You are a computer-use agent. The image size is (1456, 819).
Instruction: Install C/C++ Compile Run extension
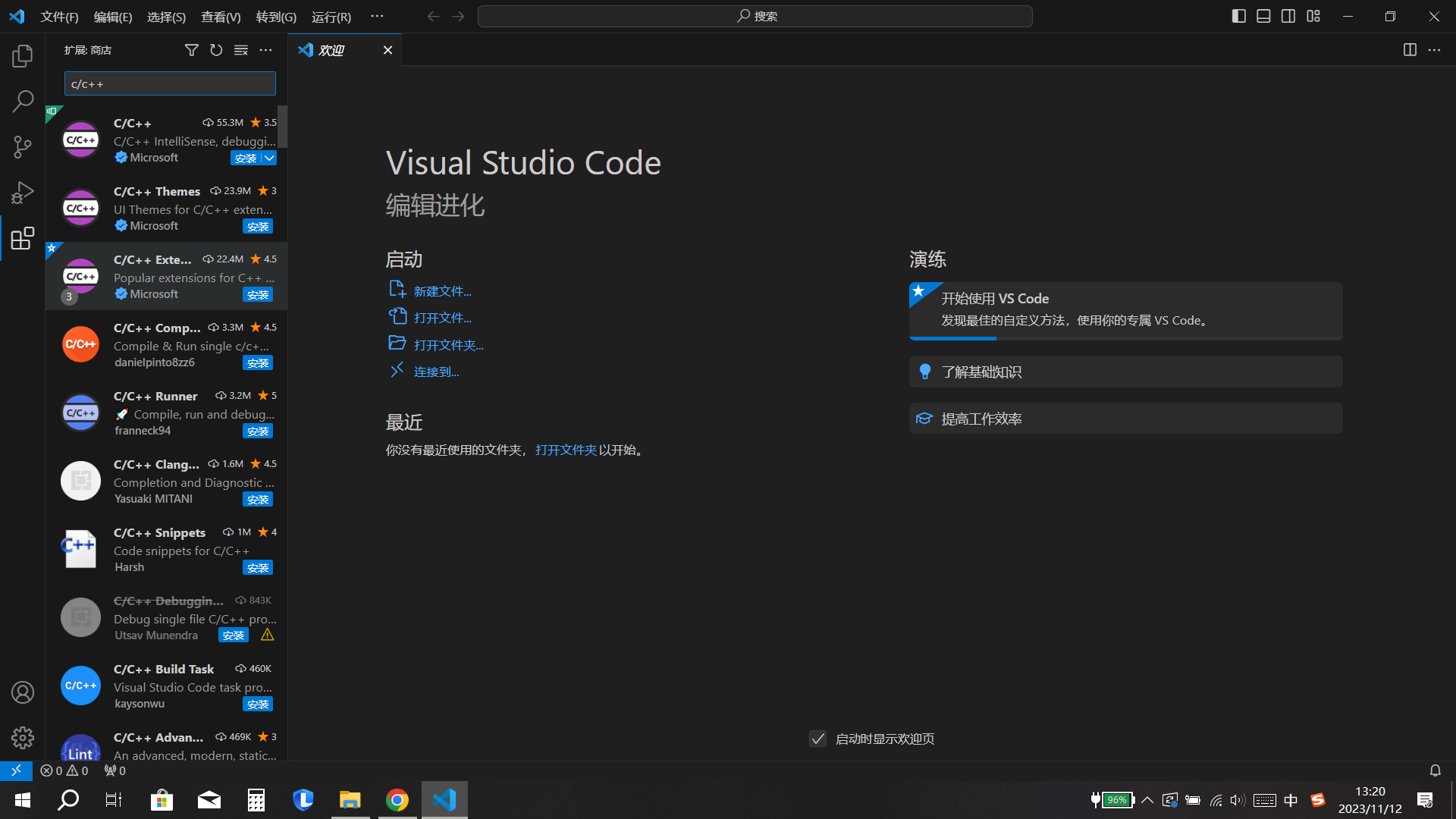[x=258, y=362]
